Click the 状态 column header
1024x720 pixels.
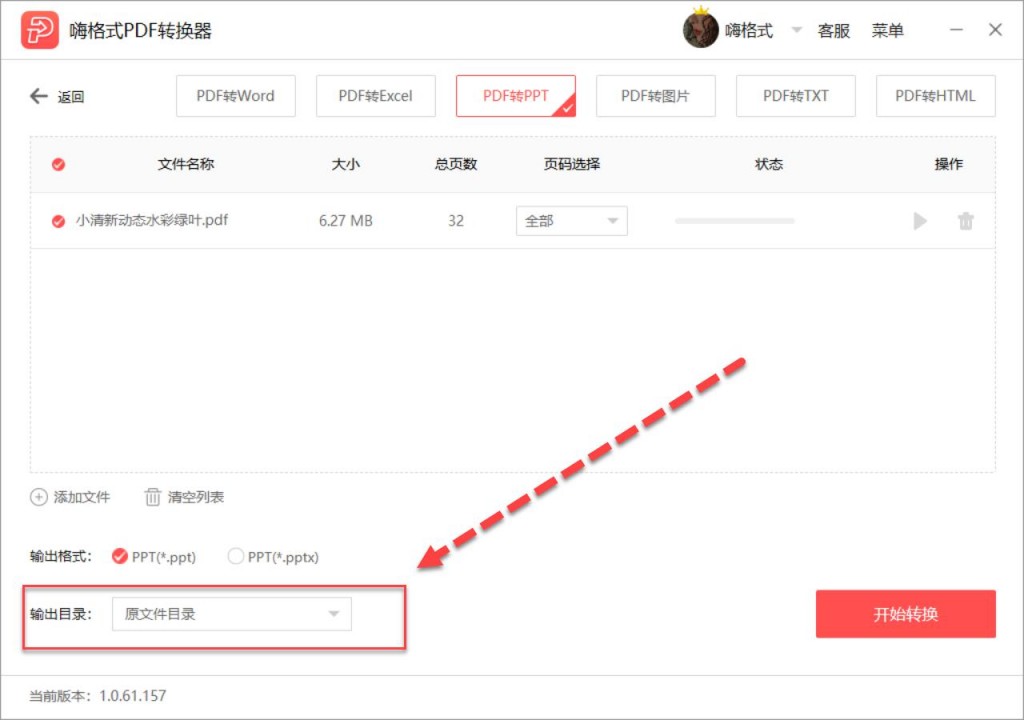[769, 164]
